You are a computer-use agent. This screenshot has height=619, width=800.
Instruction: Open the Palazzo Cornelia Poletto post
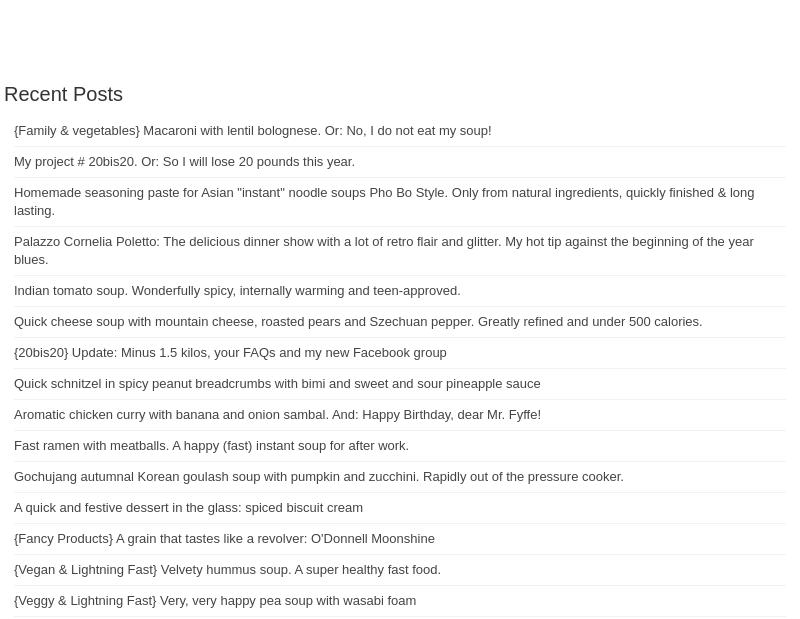click(383, 242)
